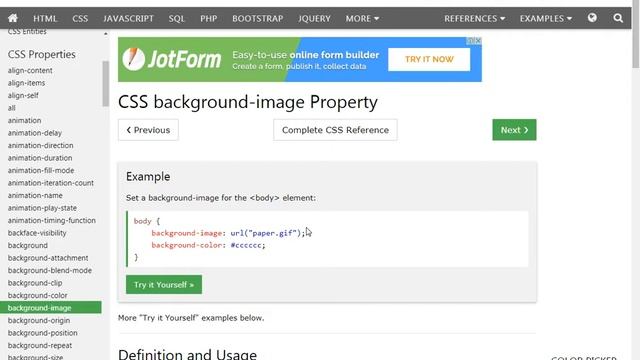Open align-self in sidebar
This screenshot has height=360, width=640.
click(x=23, y=96)
